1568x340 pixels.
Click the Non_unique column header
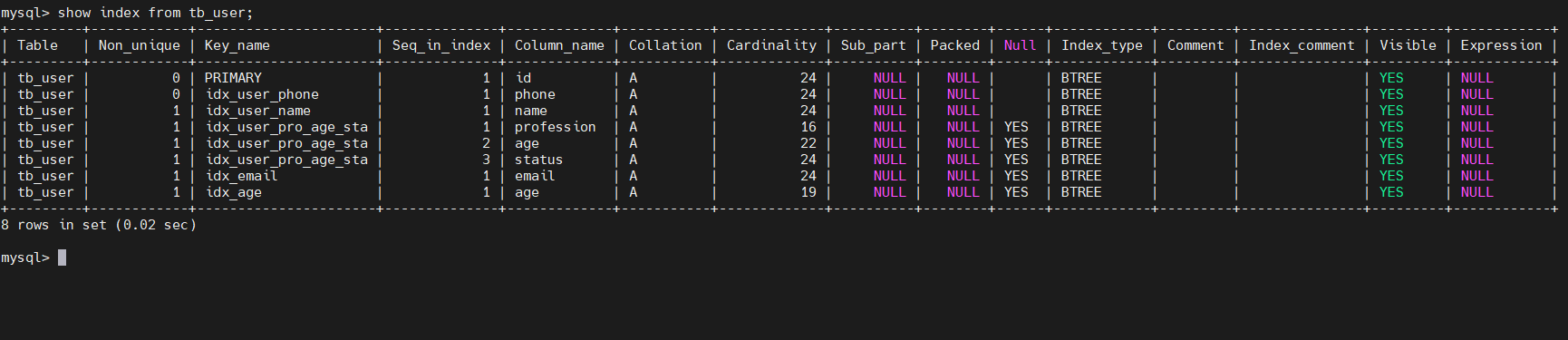[x=140, y=45]
